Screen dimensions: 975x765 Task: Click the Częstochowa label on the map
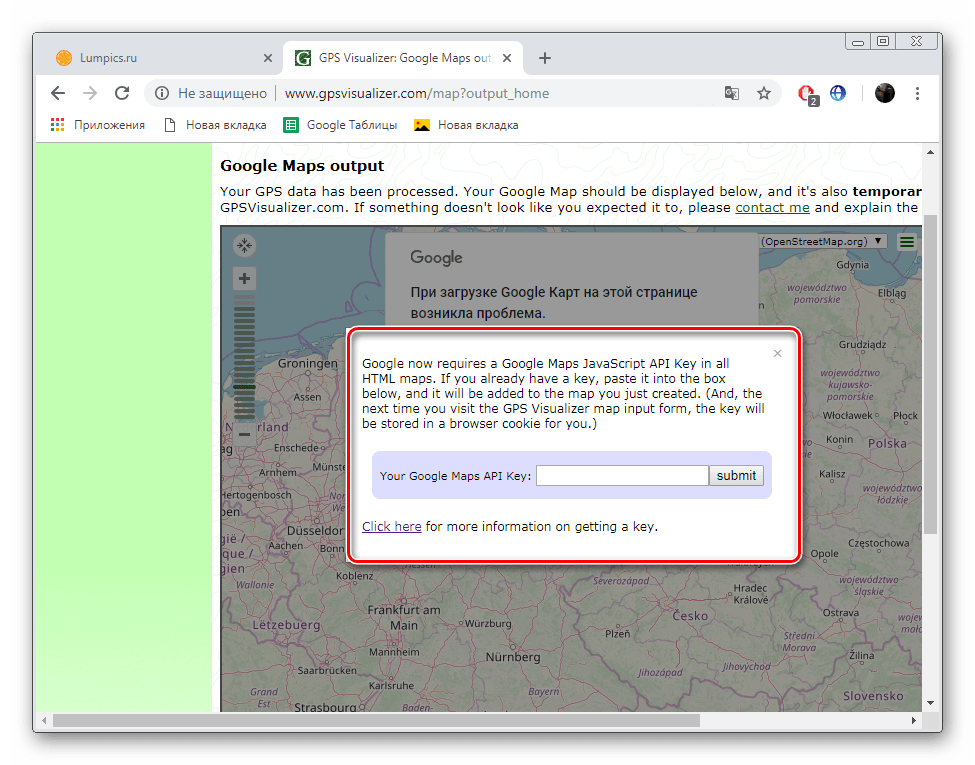(x=879, y=543)
